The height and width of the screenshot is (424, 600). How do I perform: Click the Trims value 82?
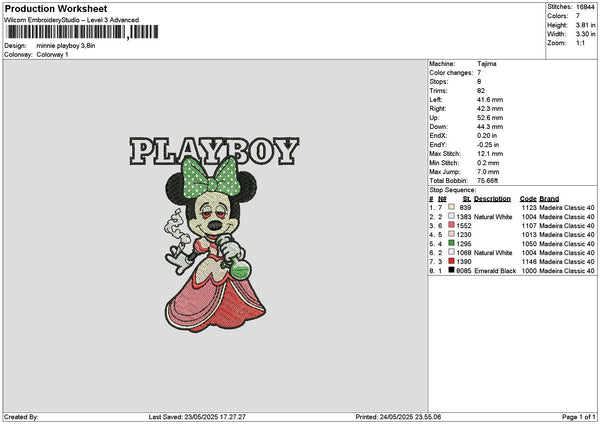pos(481,91)
